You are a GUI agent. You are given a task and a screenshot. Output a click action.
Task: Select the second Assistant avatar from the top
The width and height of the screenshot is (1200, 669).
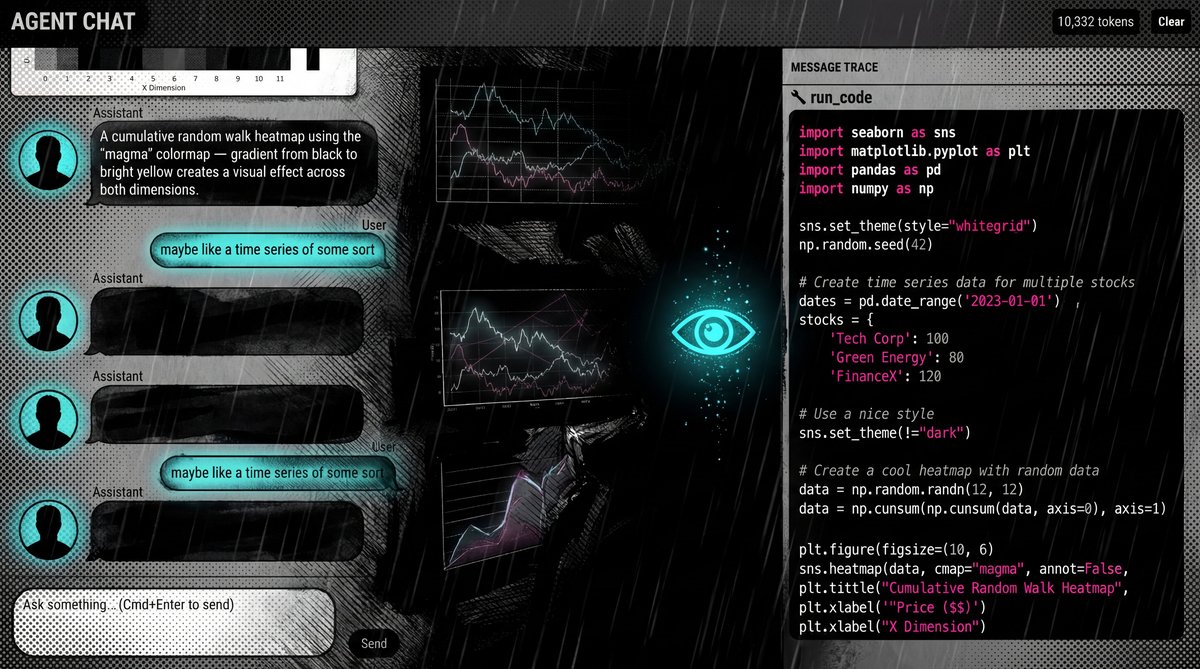click(x=47, y=320)
